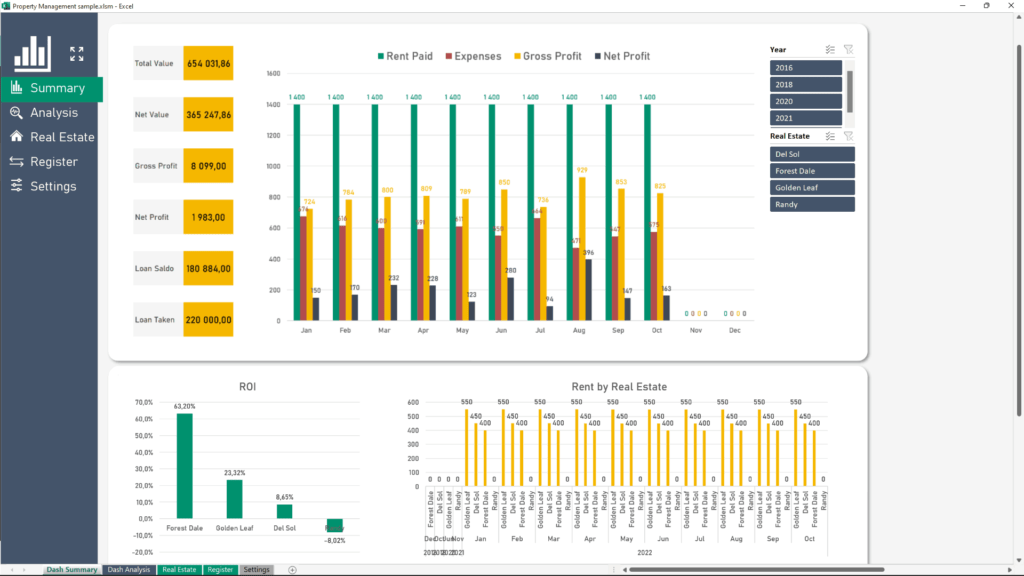Click the fullscreen expand-arrows icon atop the sidebar
The width and height of the screenshot is (1024, 576).
(76, 55)
